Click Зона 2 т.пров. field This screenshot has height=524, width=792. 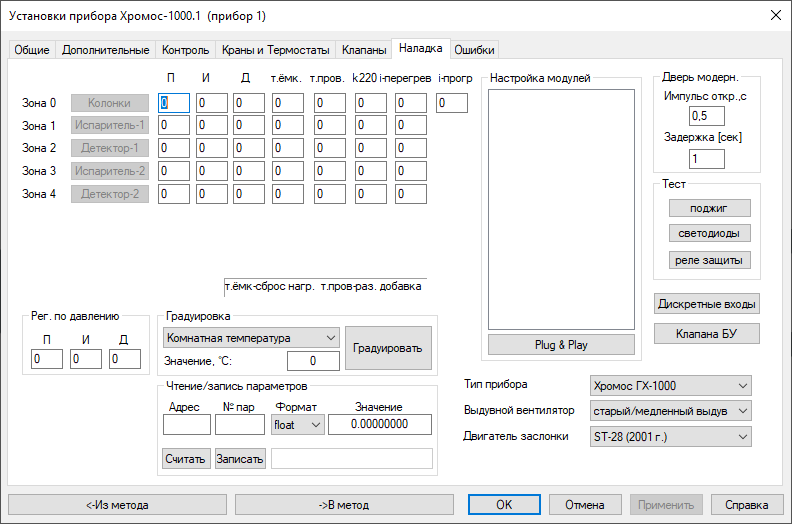[x=330, y=148]
